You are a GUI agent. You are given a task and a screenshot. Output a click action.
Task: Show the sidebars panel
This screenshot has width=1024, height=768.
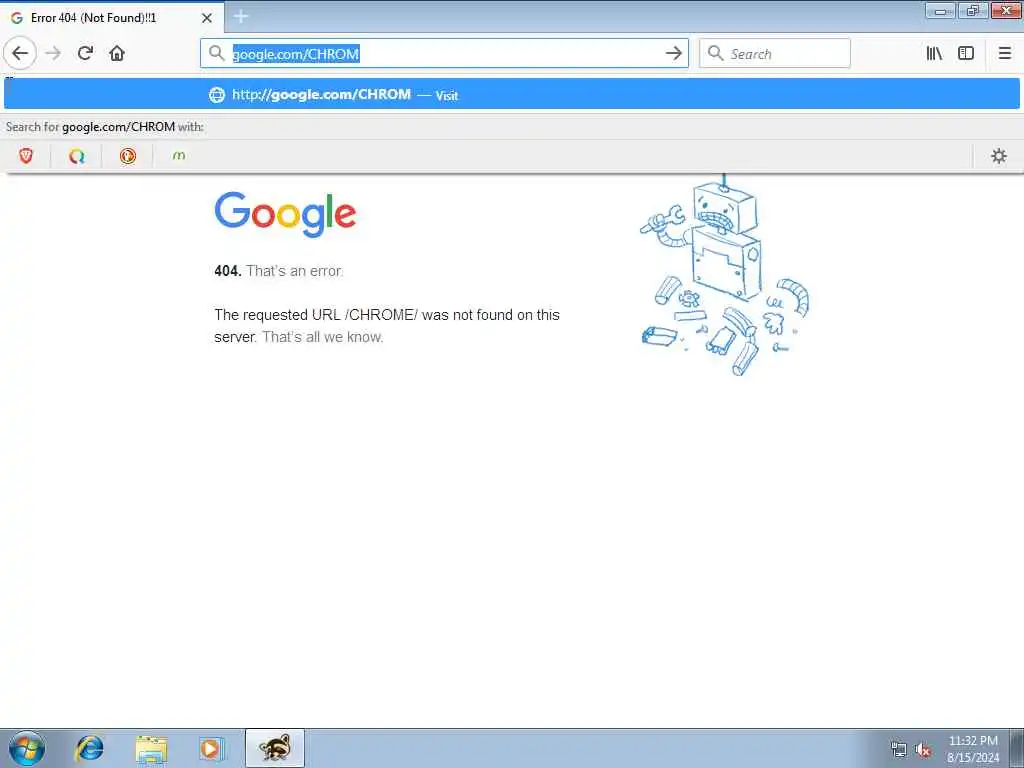pyautogui.click(x=966, y=53)
